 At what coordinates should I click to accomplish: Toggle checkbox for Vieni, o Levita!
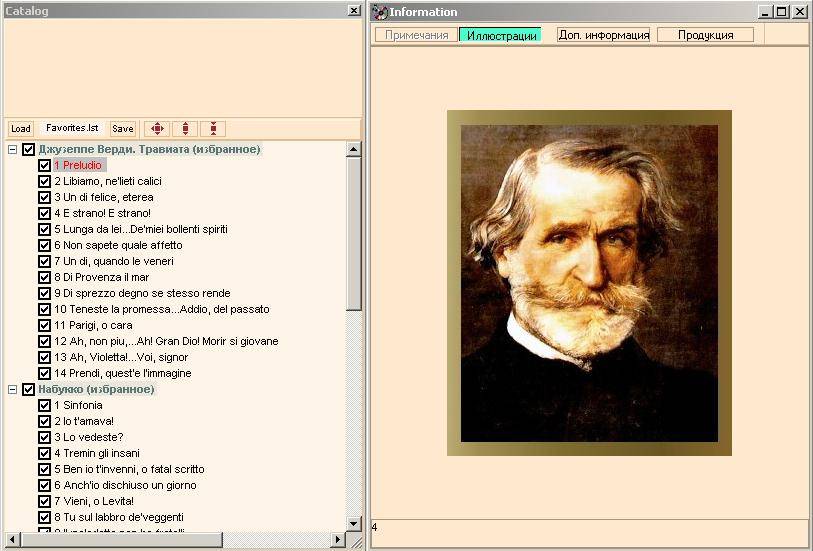click(x=45, y=501)
